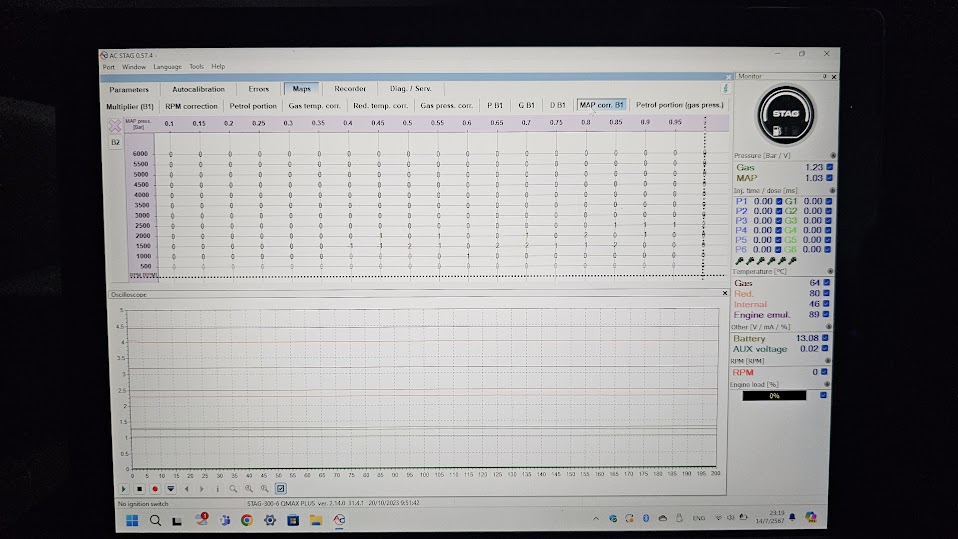This screenshot has height=539, width=958.
Task: Click the STAG fuel switch gauge
Action: [785, 114]
